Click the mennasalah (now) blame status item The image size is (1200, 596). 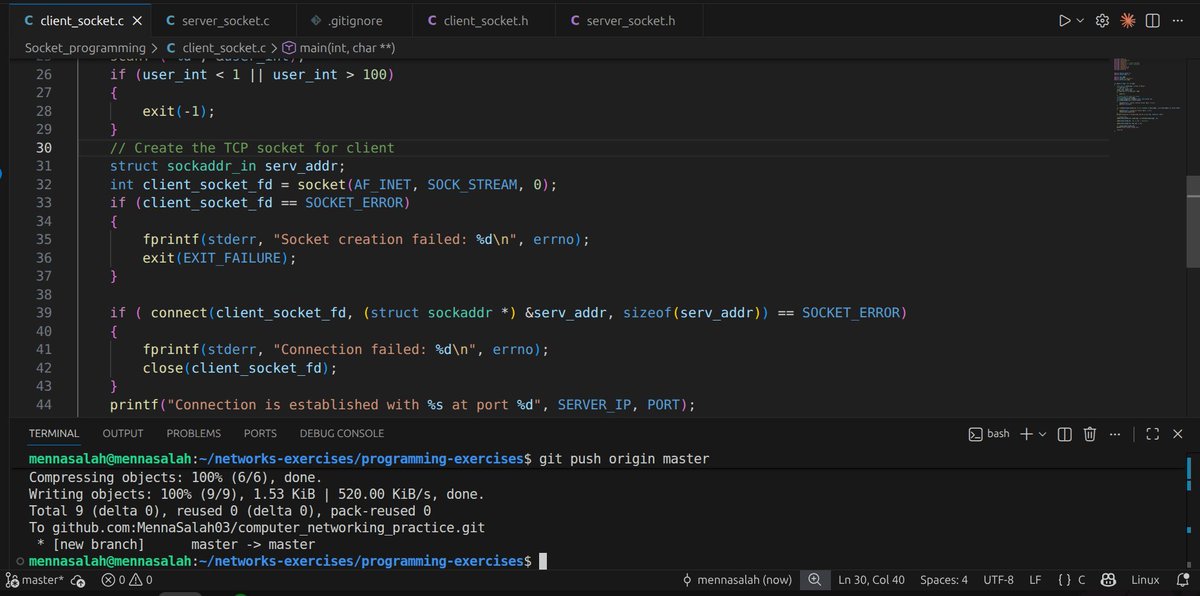(737, 580)
